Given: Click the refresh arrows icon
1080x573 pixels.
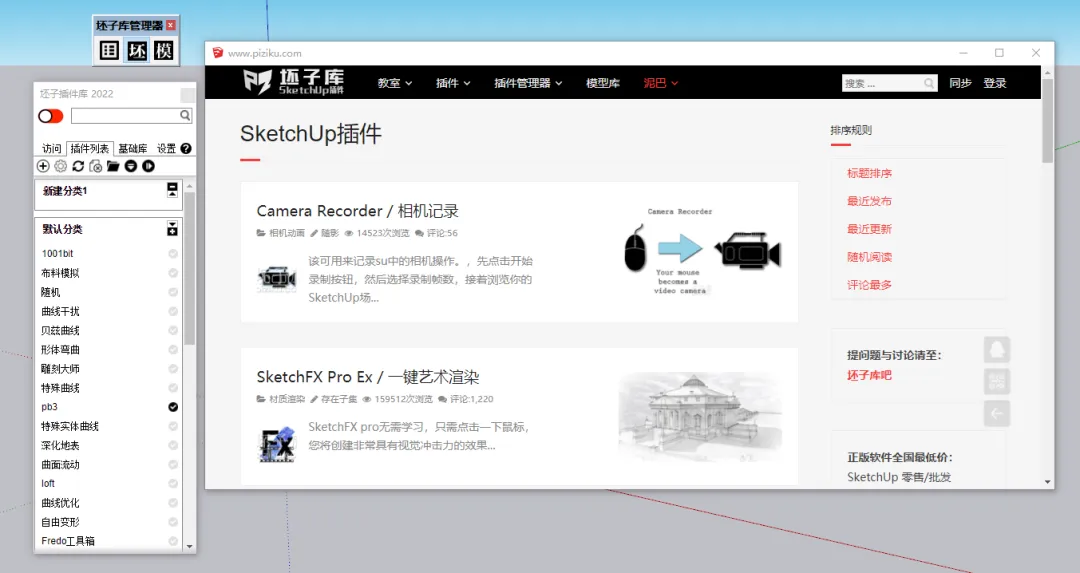Looking at the screenshot, I should 78,166.
